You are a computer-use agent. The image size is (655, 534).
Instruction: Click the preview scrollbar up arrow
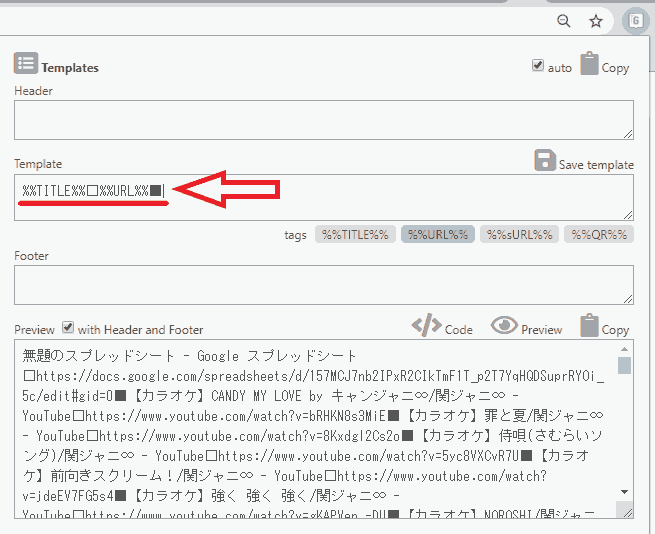pos(625,349)
